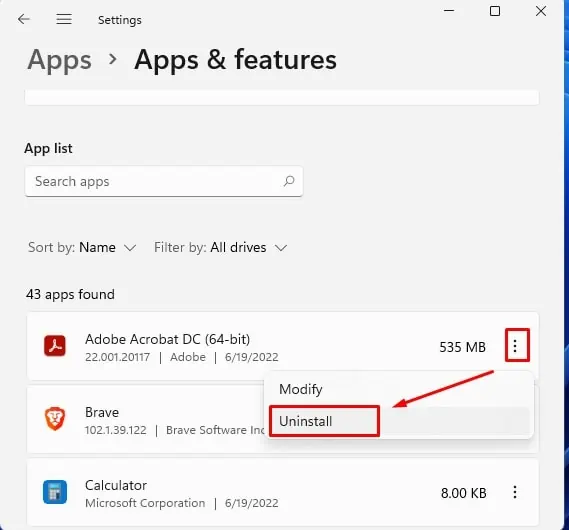Image resolution: width=569 pixels, height=530 pixels.
Task: Click the 535 MB size value
Action: 463,347
